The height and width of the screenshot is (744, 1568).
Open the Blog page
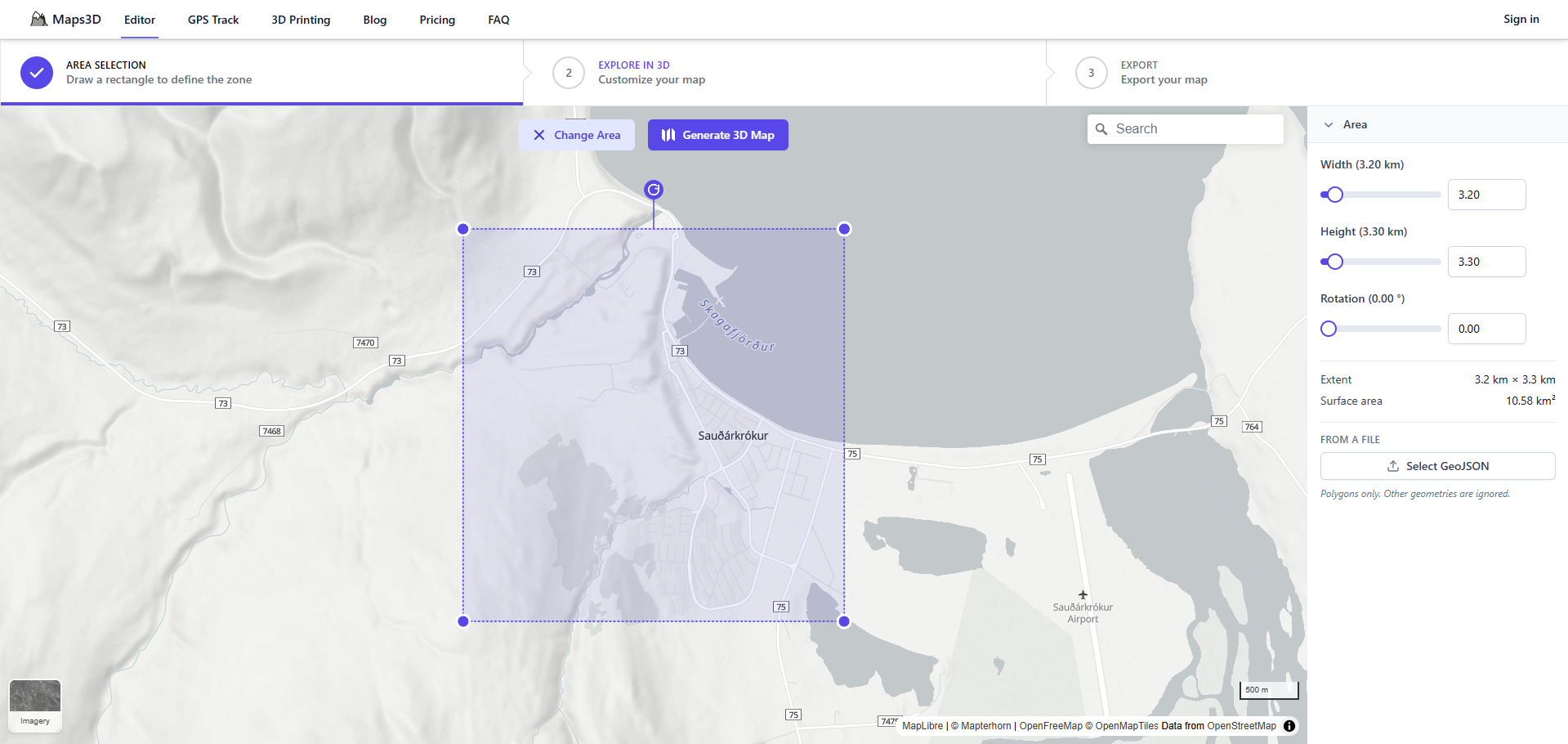(375, 20)
